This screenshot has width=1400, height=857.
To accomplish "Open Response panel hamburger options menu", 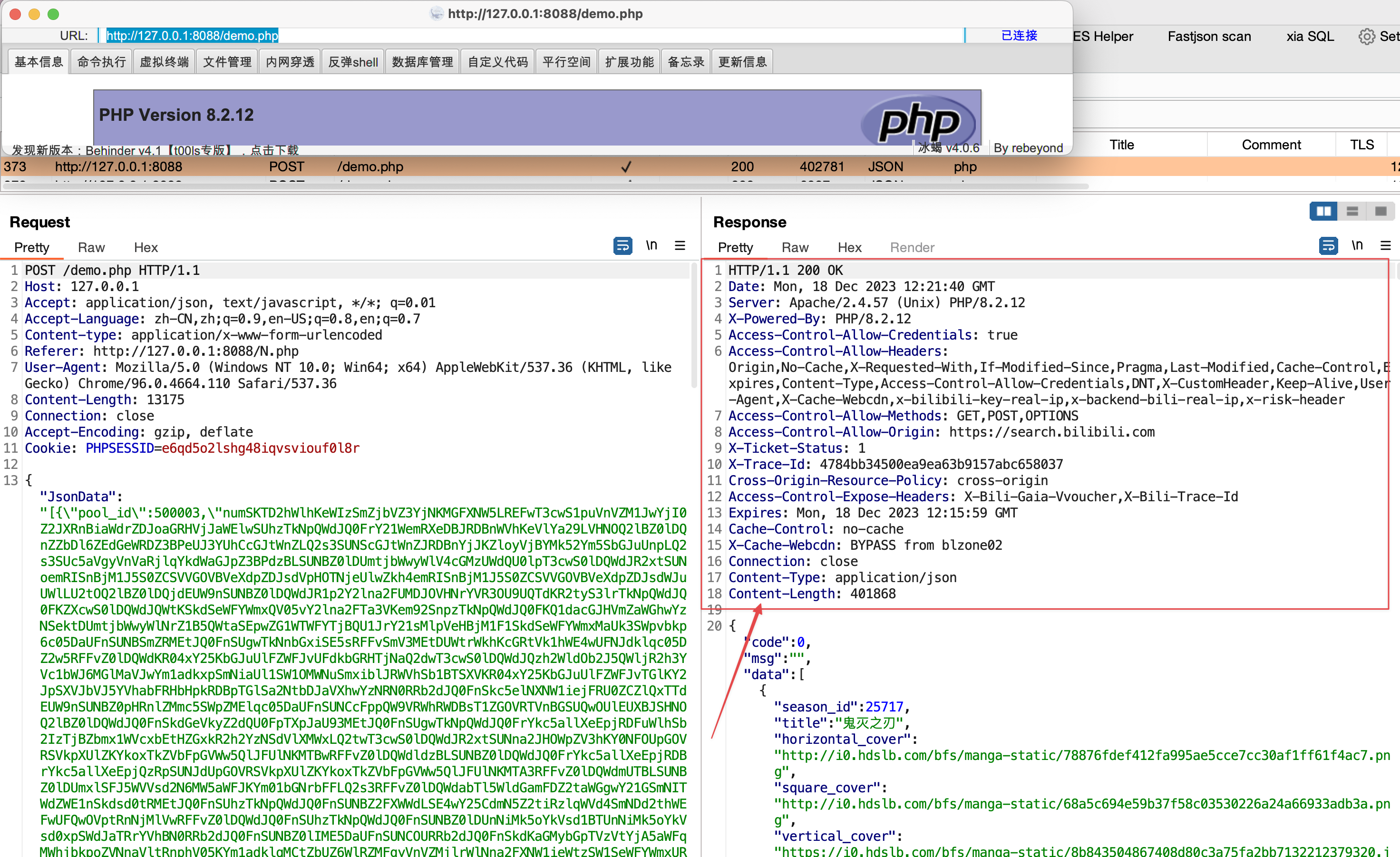I will click(1385, 245).
